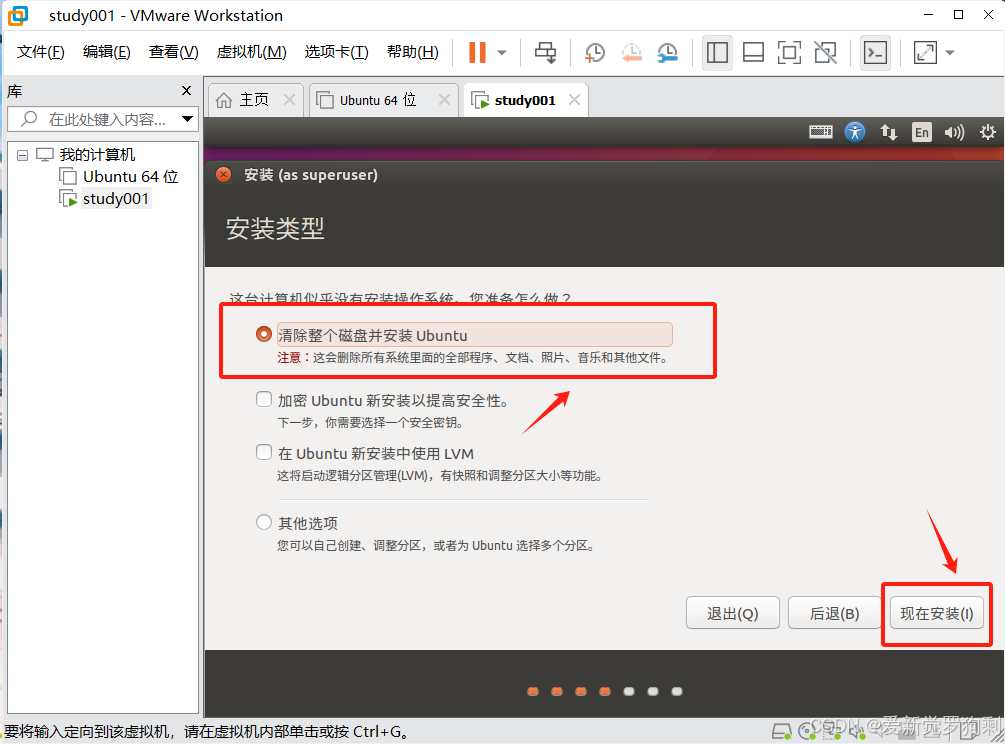The width and height of the screenshot is (1005, 744).
Task: Open the Ubuntu network indicator icon
Action: (x=888, y=132)
